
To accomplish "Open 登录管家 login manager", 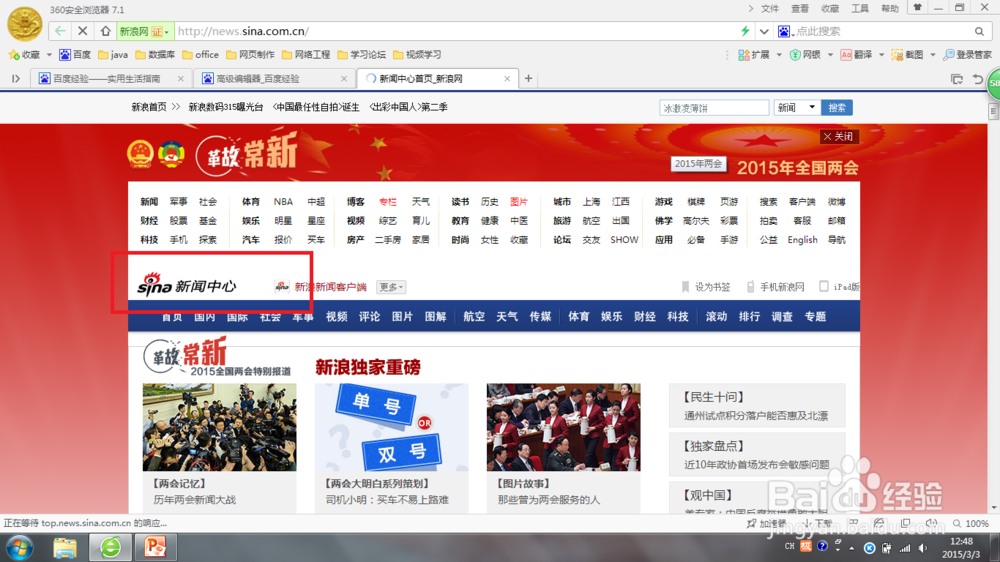I will pos(967,55).
